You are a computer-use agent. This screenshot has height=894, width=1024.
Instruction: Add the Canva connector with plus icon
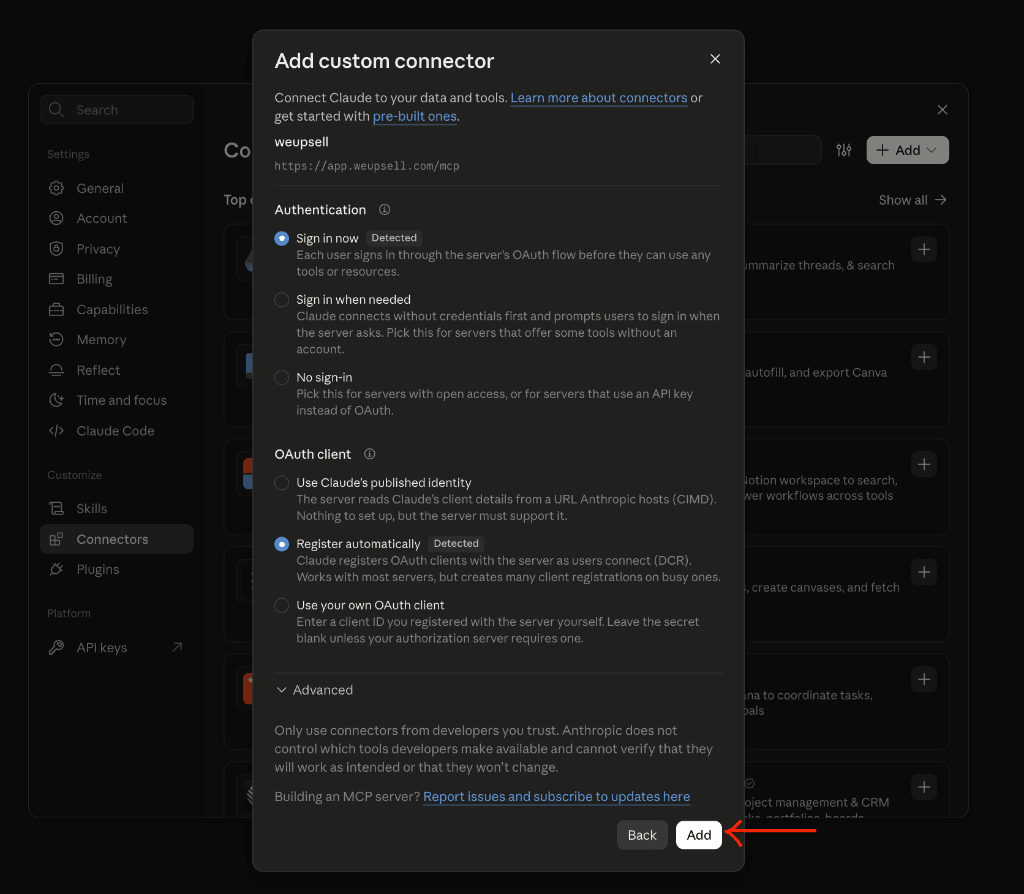point(923,357)
